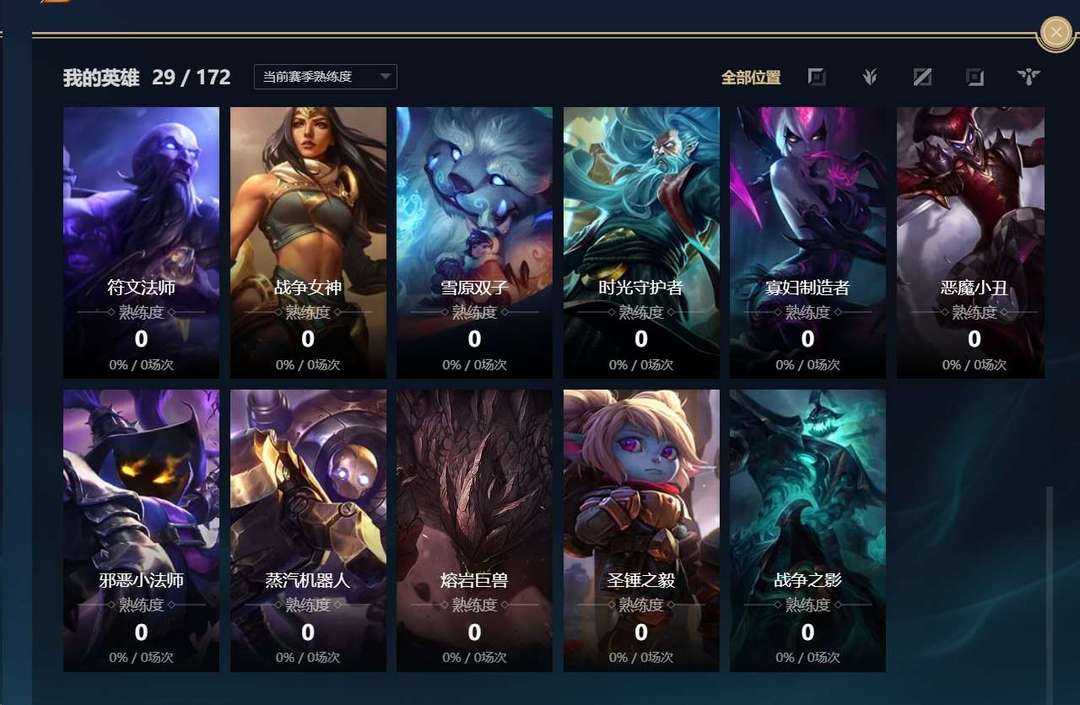
Task: Expand dropdown using its arrow indicator
Action: pyautogui.click(x=386, y=76)
